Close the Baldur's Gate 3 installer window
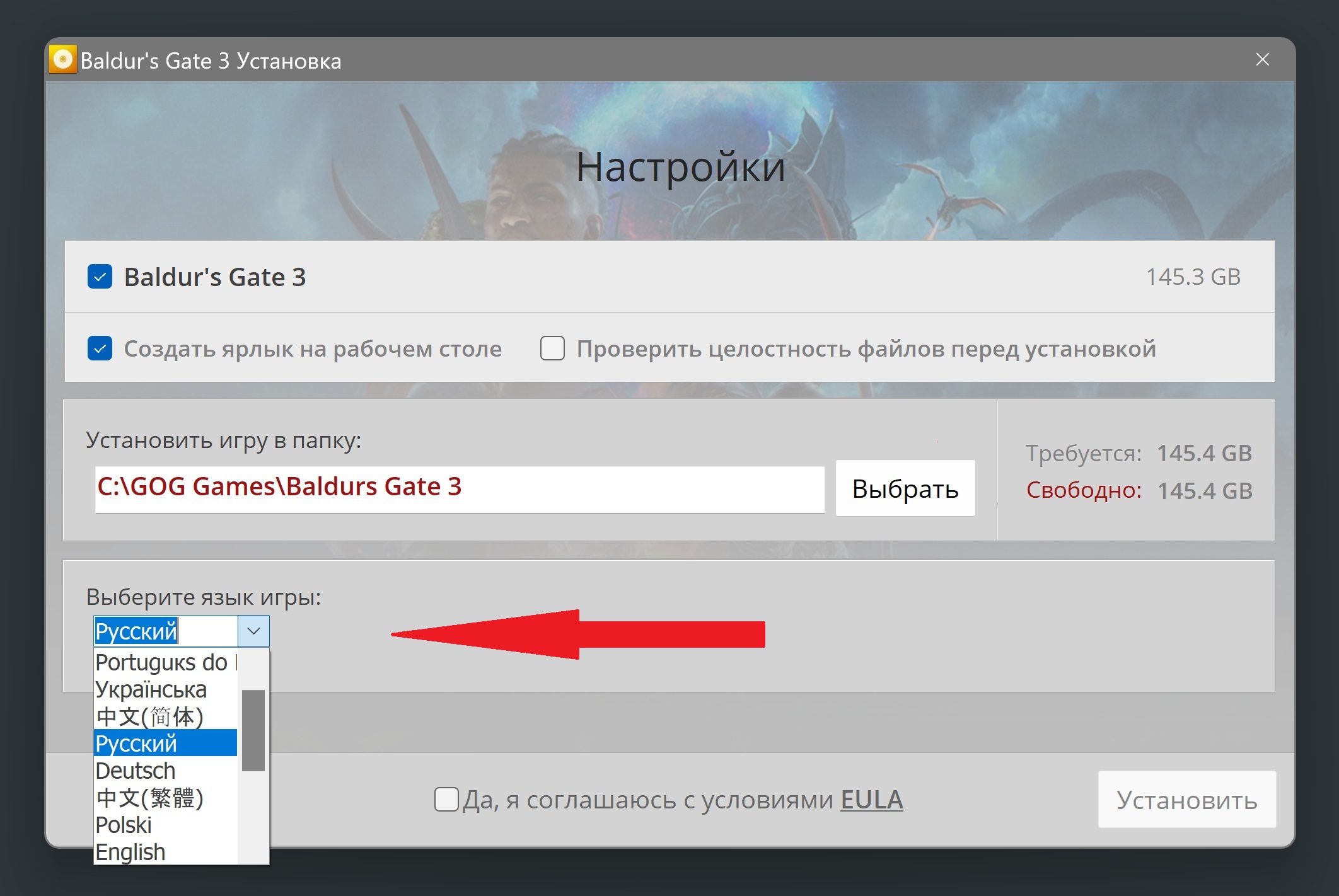The image size is (1339, 896). (1262, 60)
